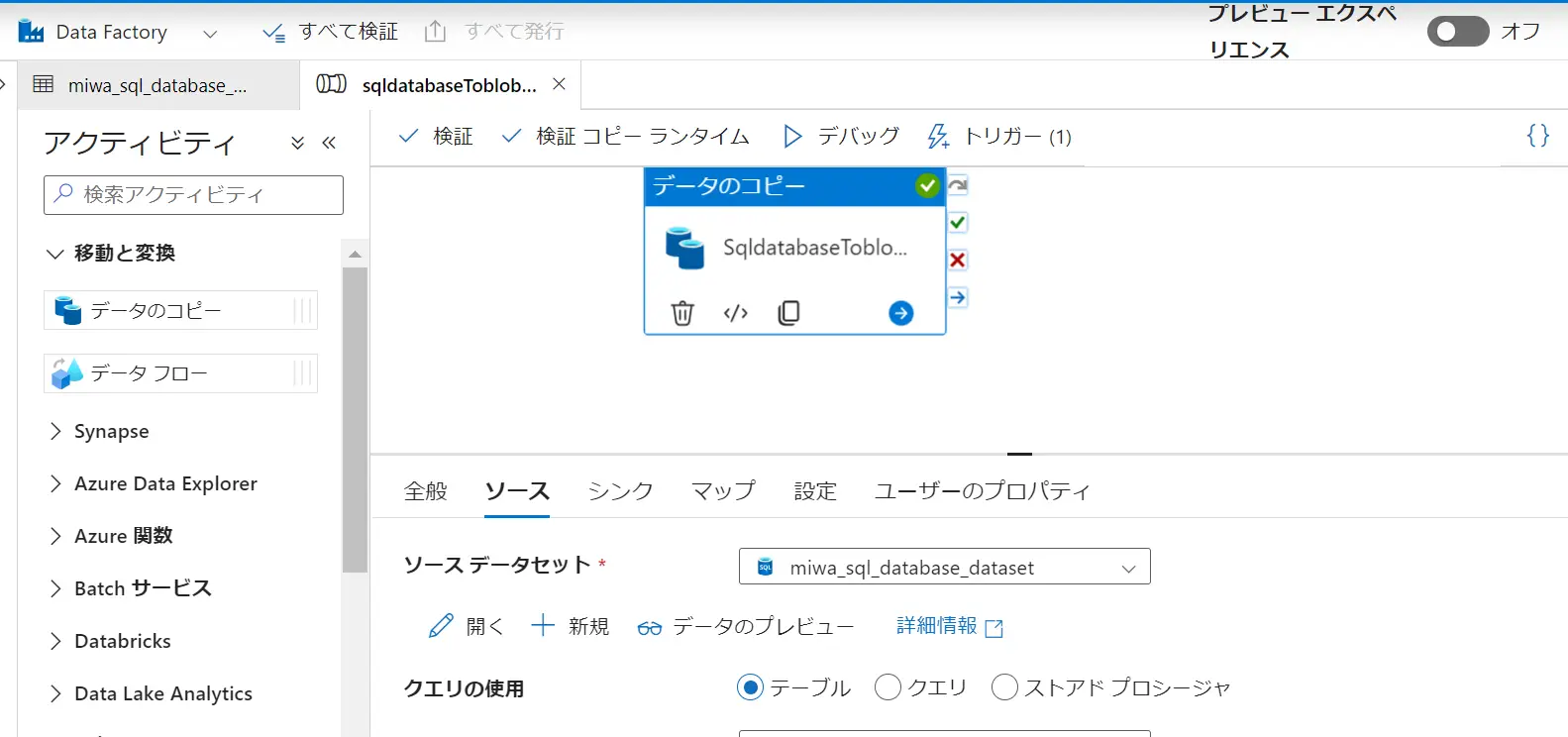Click データのプレビュー button
This screenshot has height=737, width=1568.
pyautogui.click(x=746, y=626)
